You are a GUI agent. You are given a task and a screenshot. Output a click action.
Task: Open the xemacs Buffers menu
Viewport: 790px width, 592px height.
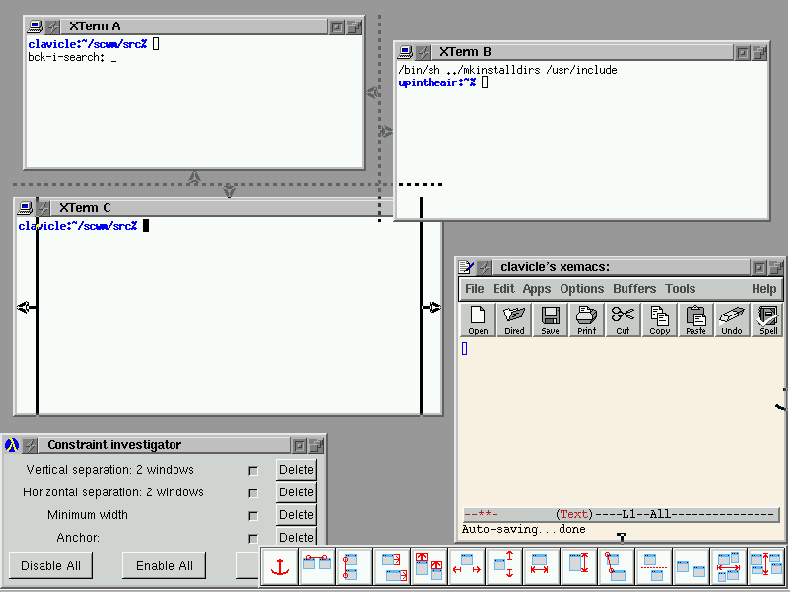tap(634, 289)
